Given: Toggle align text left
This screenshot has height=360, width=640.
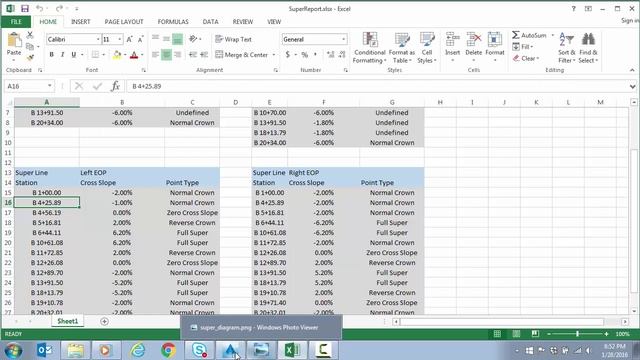Looking at the screenshot, I should point(156,54).
